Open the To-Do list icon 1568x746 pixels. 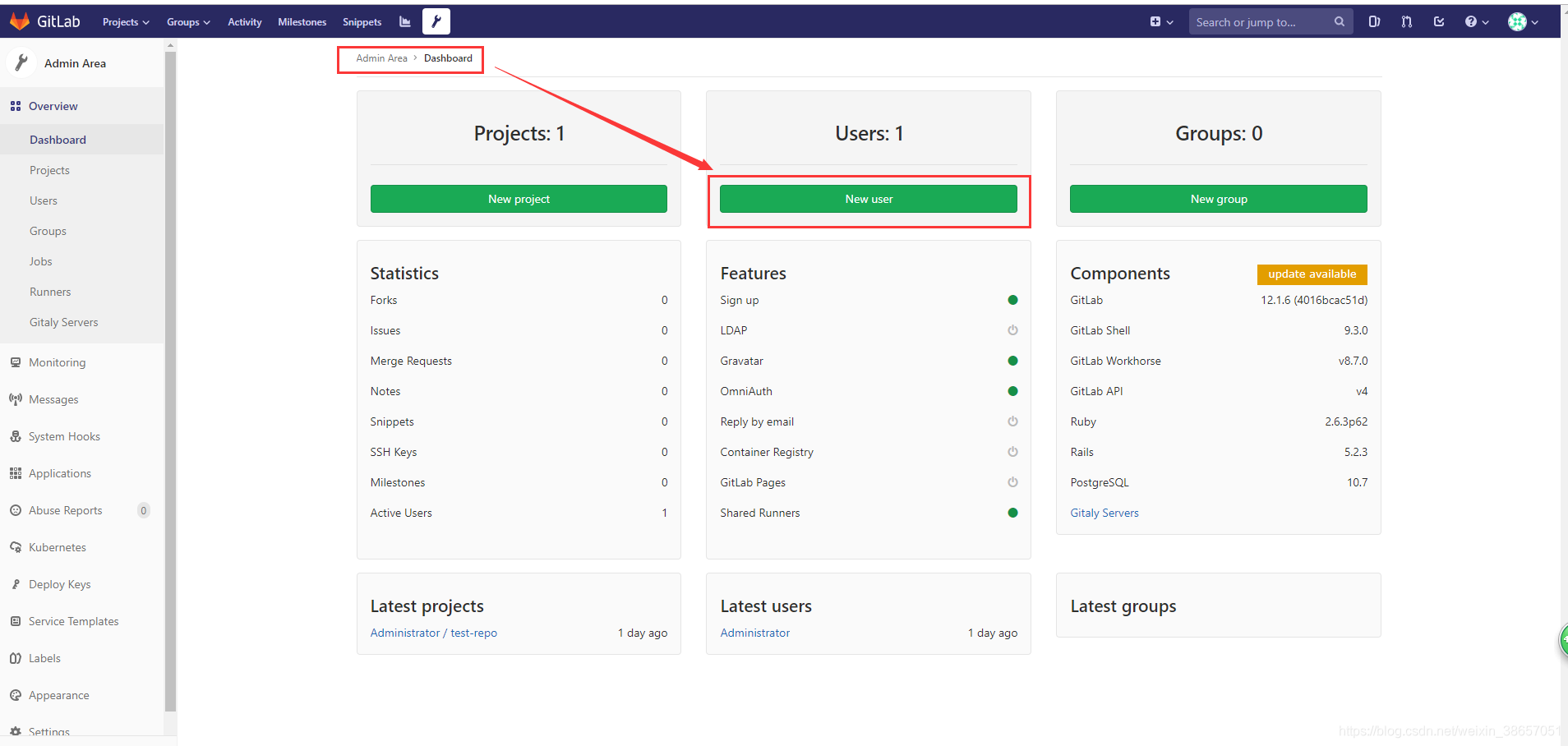(x=1439, y=22)
